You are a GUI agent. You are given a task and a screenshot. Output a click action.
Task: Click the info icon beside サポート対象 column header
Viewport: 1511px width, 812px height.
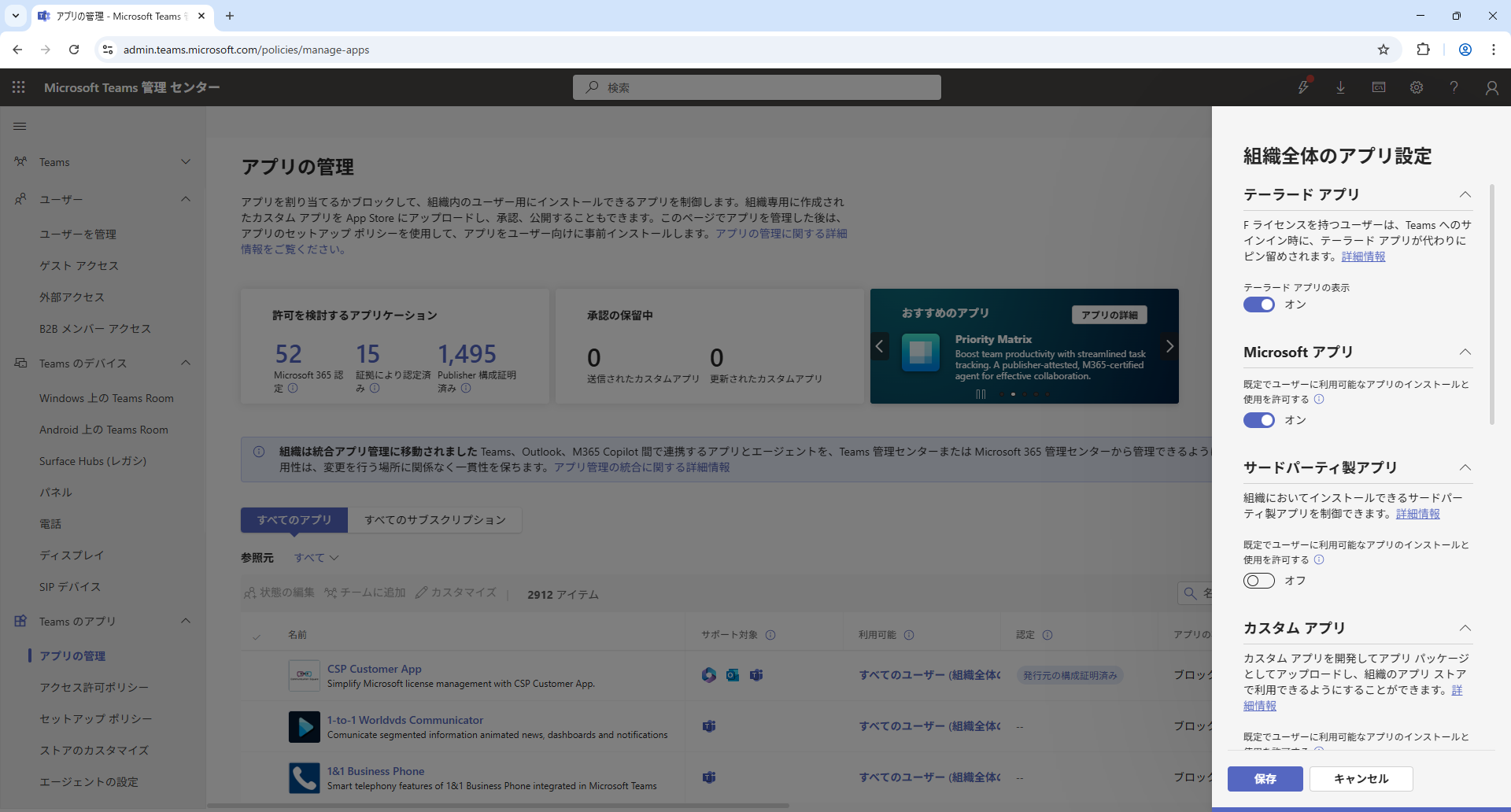(x=770, y=635)
